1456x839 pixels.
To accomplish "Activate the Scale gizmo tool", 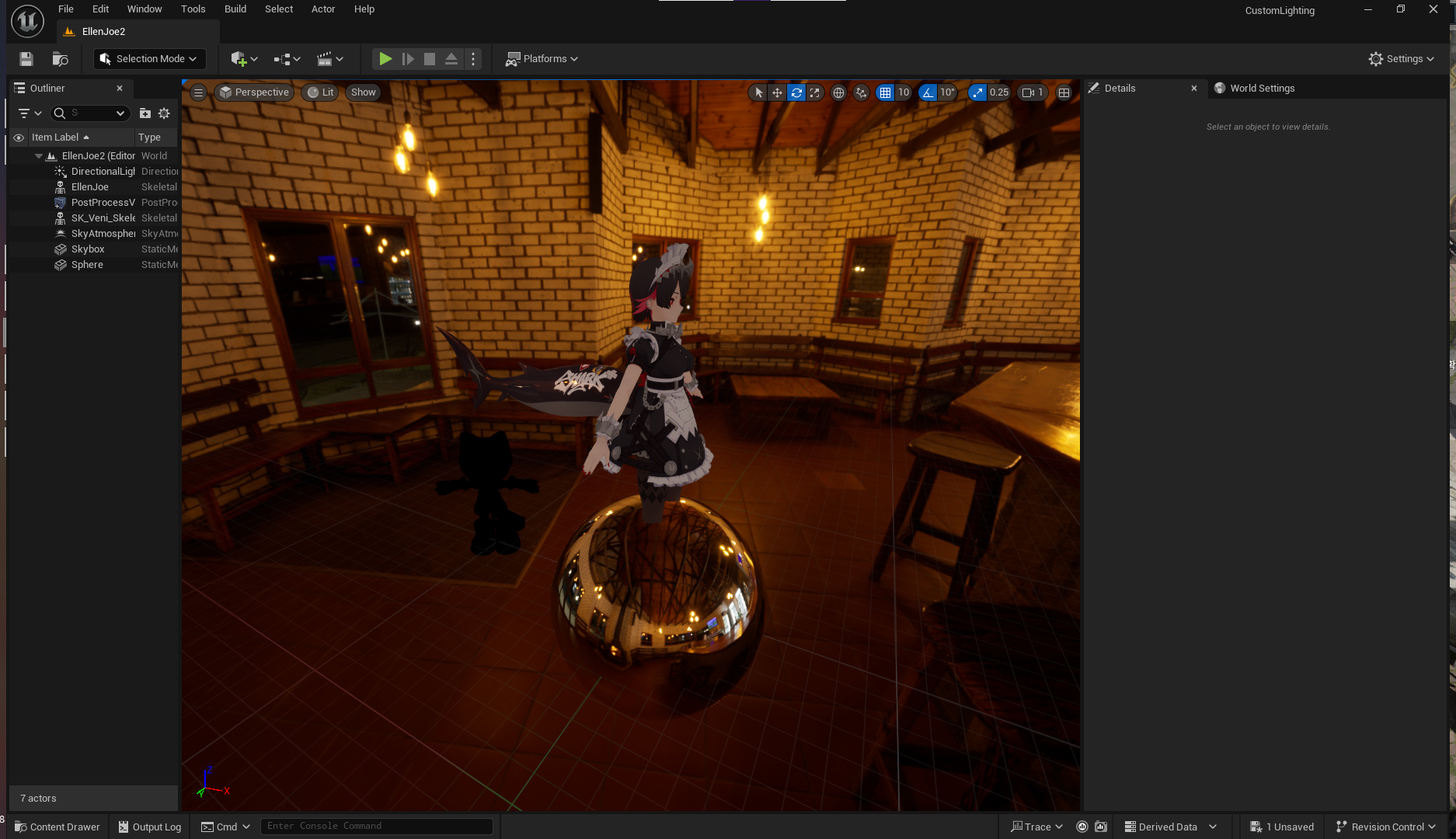I will coord(814,92).
